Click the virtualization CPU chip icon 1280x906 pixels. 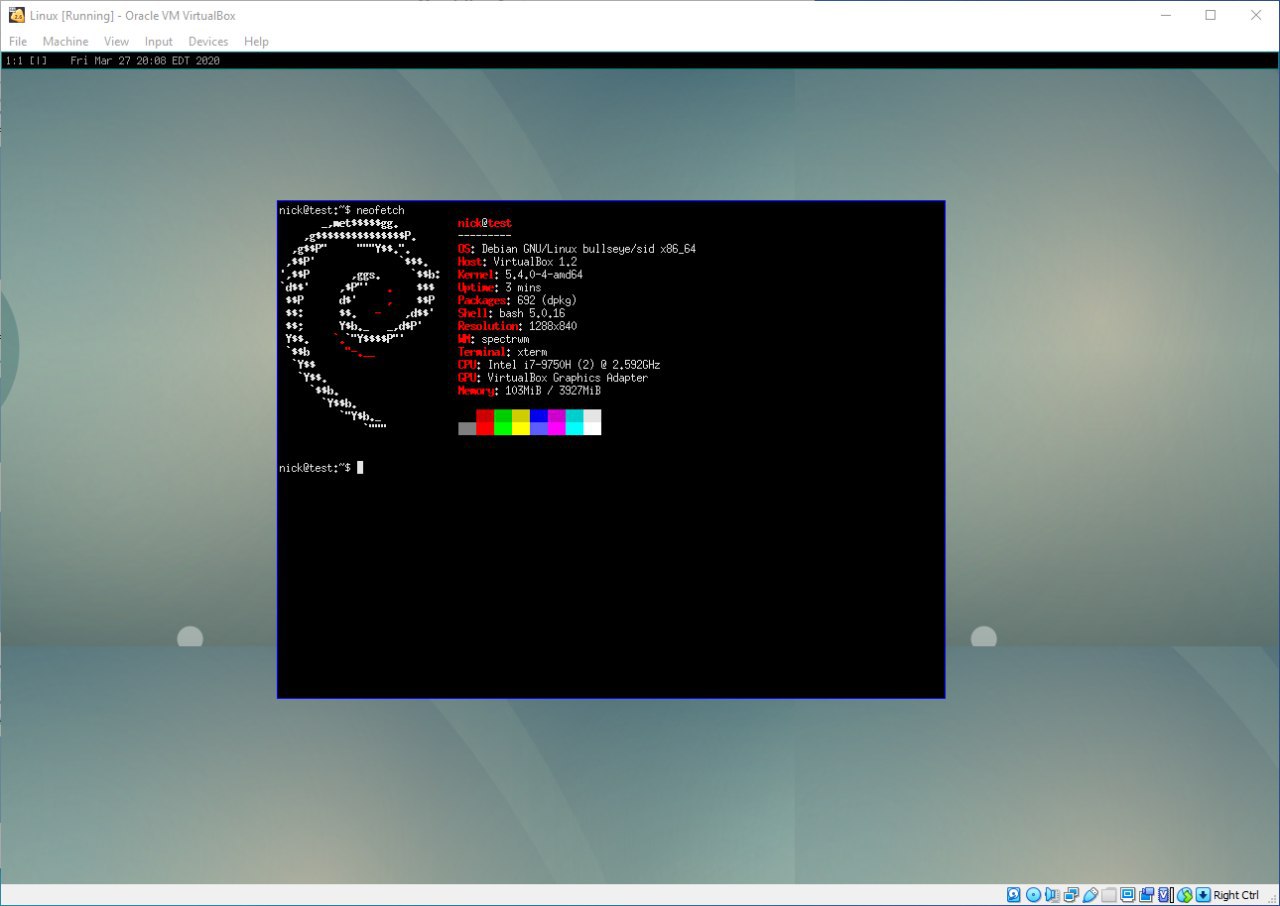pos(1164,894)
